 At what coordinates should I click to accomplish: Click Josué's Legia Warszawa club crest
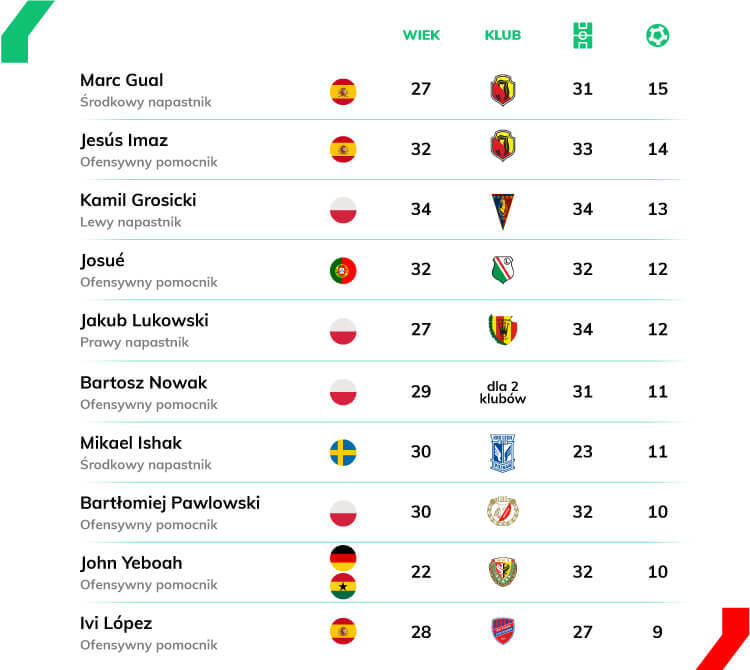(502, 269)
